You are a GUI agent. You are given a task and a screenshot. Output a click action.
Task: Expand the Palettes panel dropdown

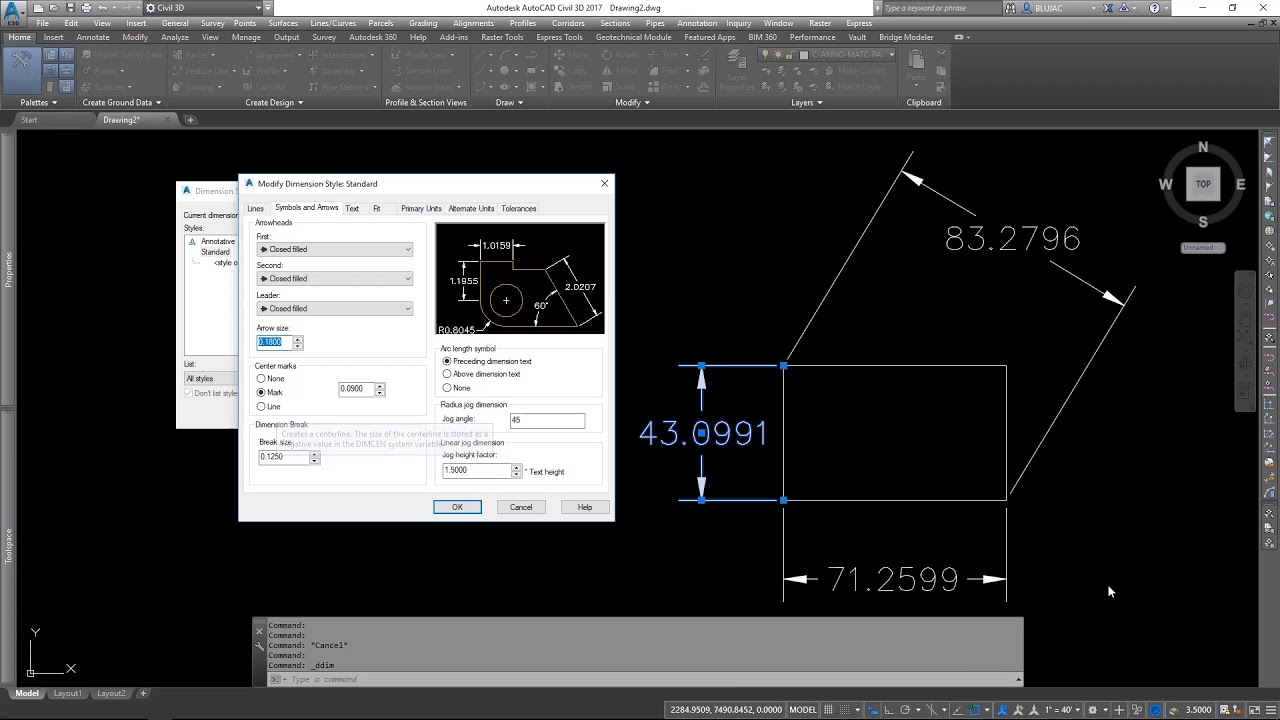point(39,102)
